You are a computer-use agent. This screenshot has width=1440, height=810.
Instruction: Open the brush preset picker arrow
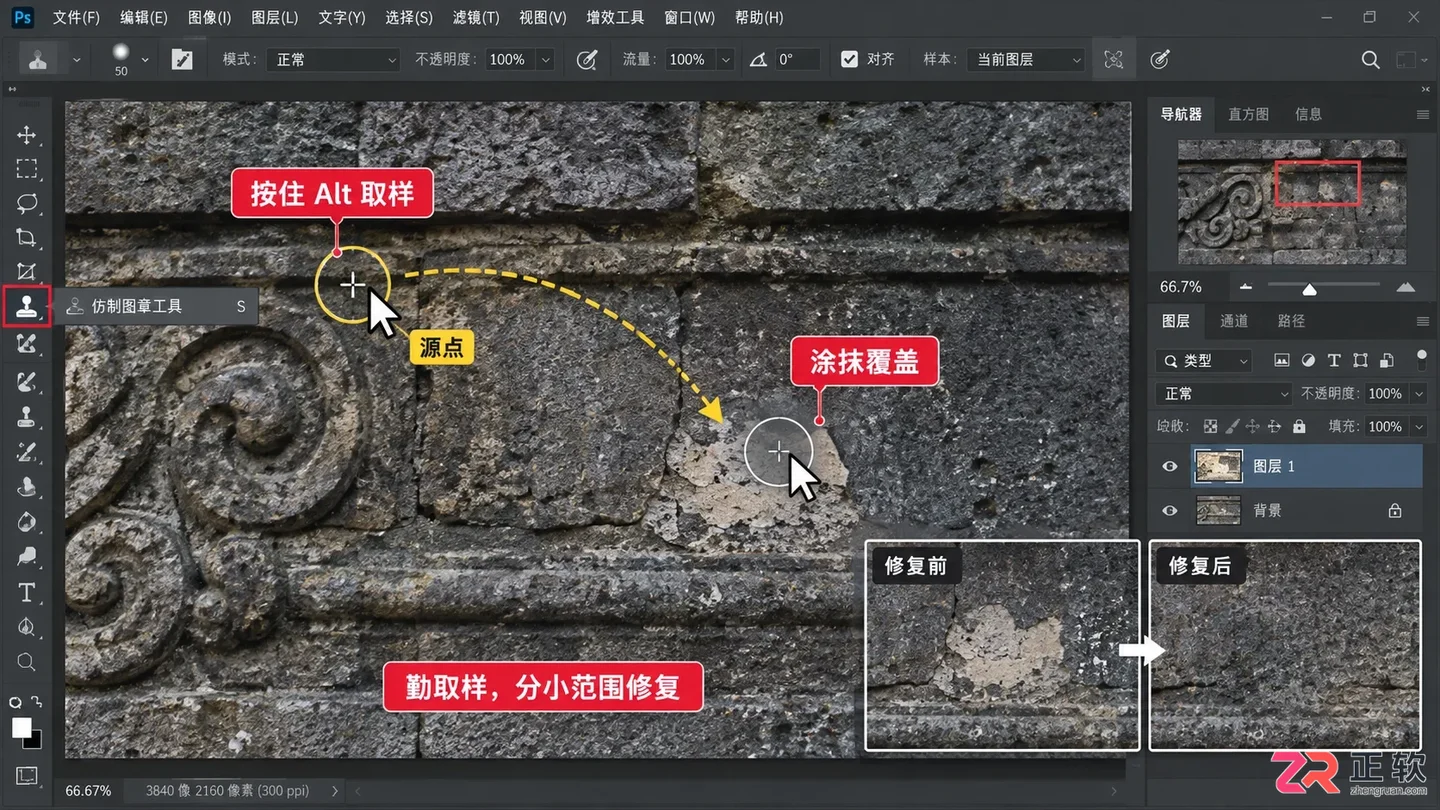tap(146, 60)
